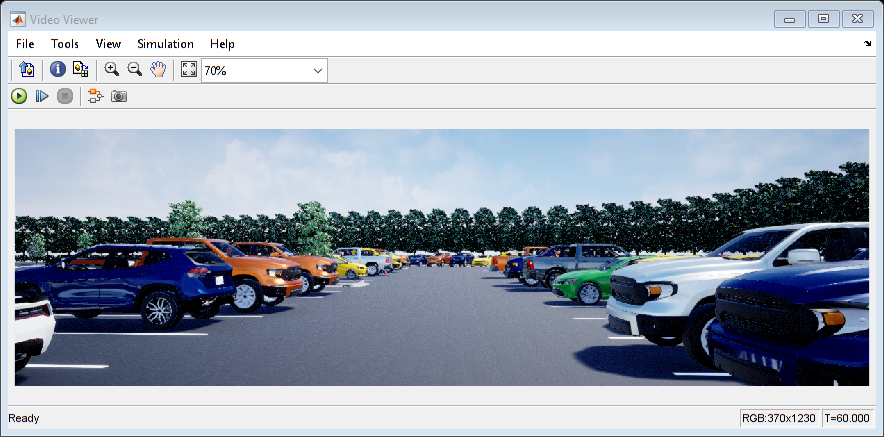
Task: Open the Simulation menu
Action: pyautogui.click(x=165, y=44)
